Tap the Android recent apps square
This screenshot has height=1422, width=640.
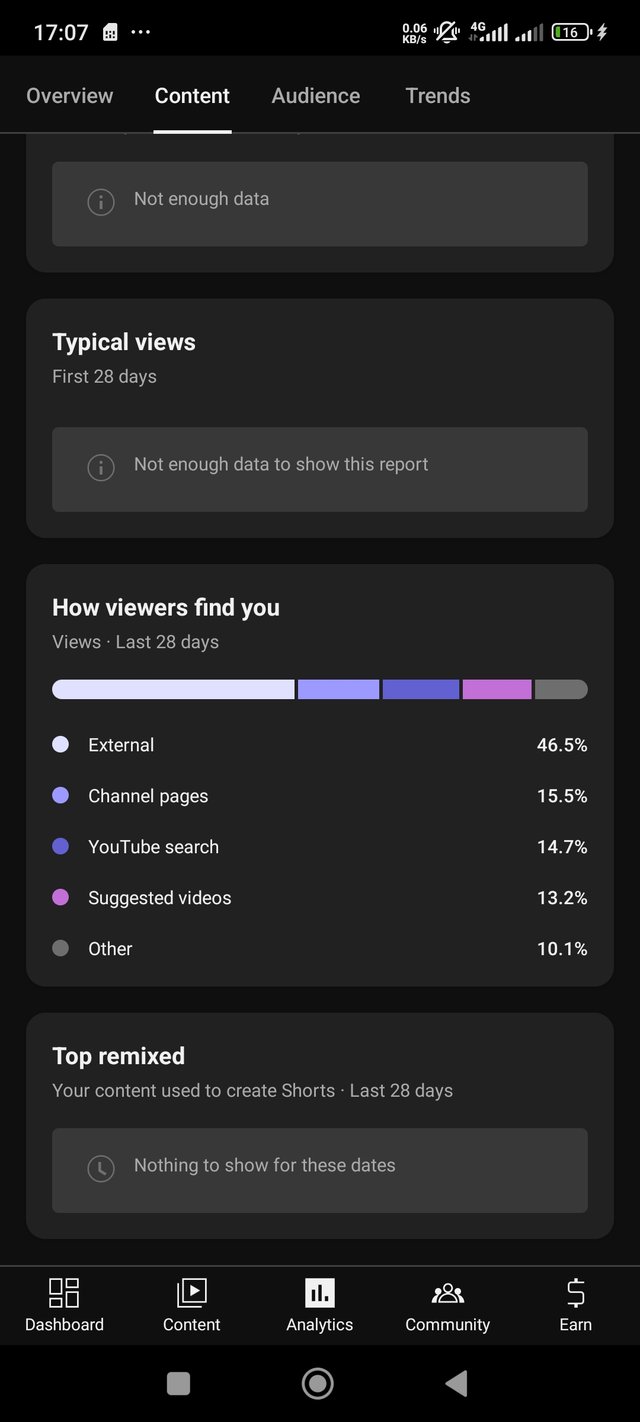178,1383
